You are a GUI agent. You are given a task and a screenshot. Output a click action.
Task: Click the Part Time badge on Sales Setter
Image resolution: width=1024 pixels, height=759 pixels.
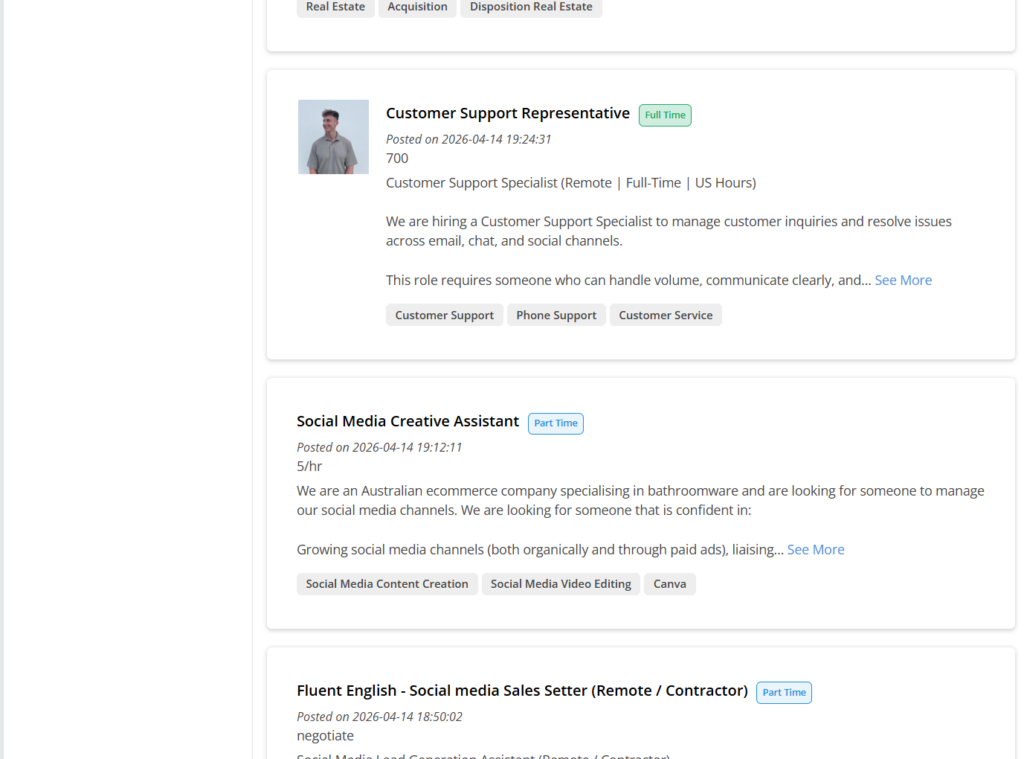pos(783,692)
